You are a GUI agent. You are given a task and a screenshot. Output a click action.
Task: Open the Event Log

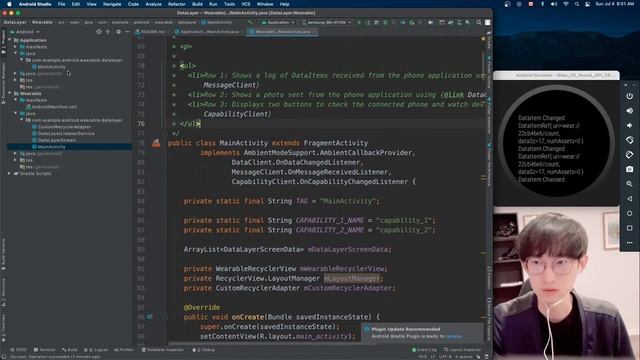(x=424, y=350)
